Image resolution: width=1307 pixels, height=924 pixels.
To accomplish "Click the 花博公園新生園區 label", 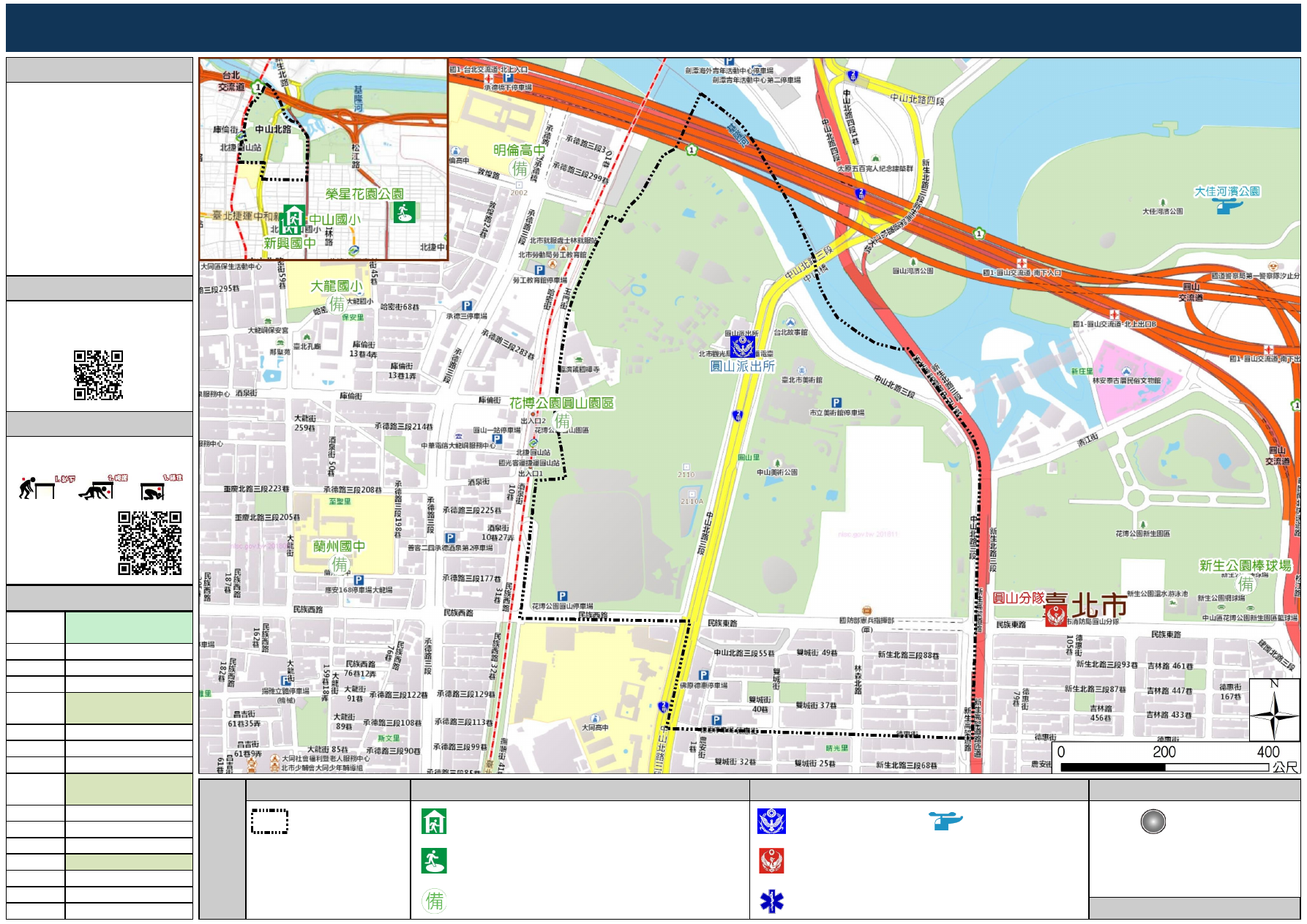I will click(1142, 533).
